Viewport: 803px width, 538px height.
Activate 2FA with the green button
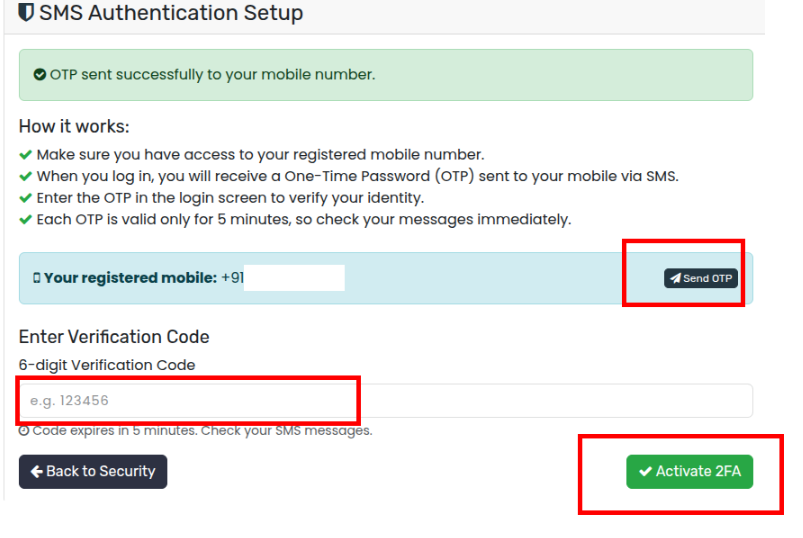(x=689, y=472)
